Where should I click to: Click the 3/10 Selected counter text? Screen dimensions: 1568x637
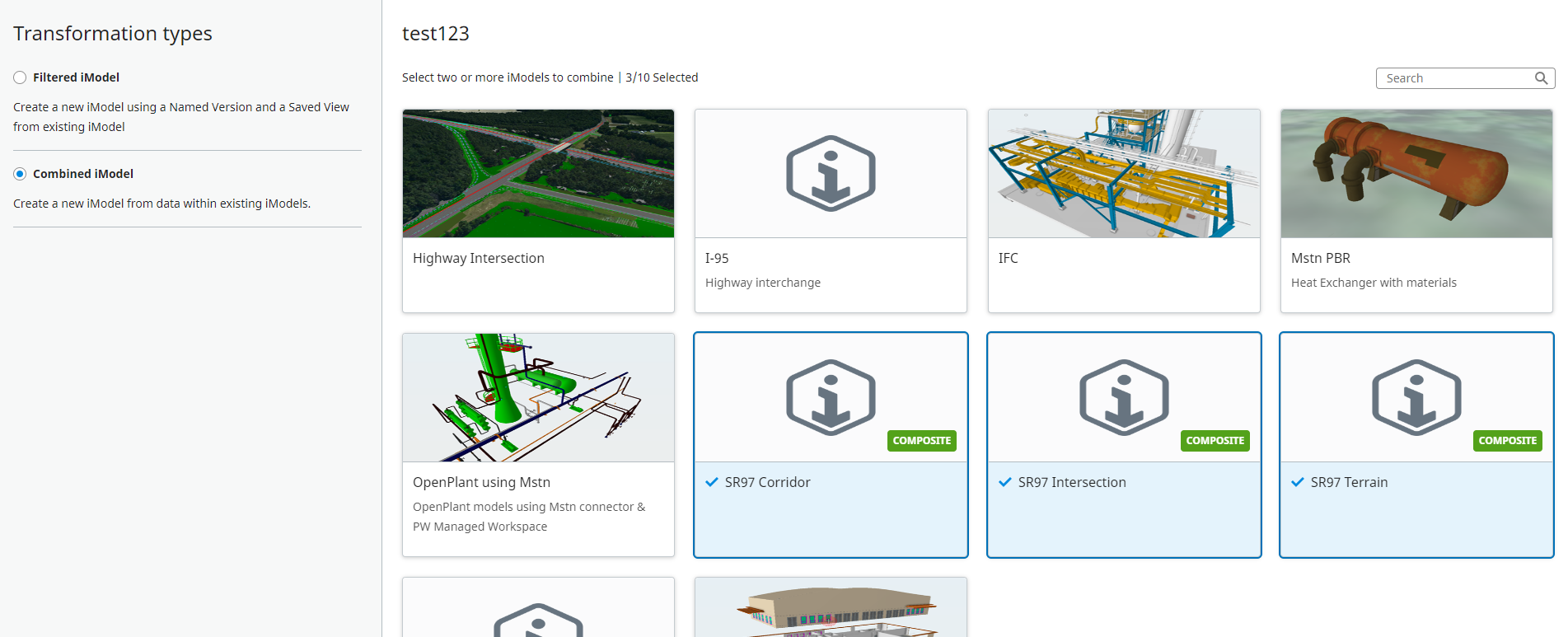tap(662, 77)
